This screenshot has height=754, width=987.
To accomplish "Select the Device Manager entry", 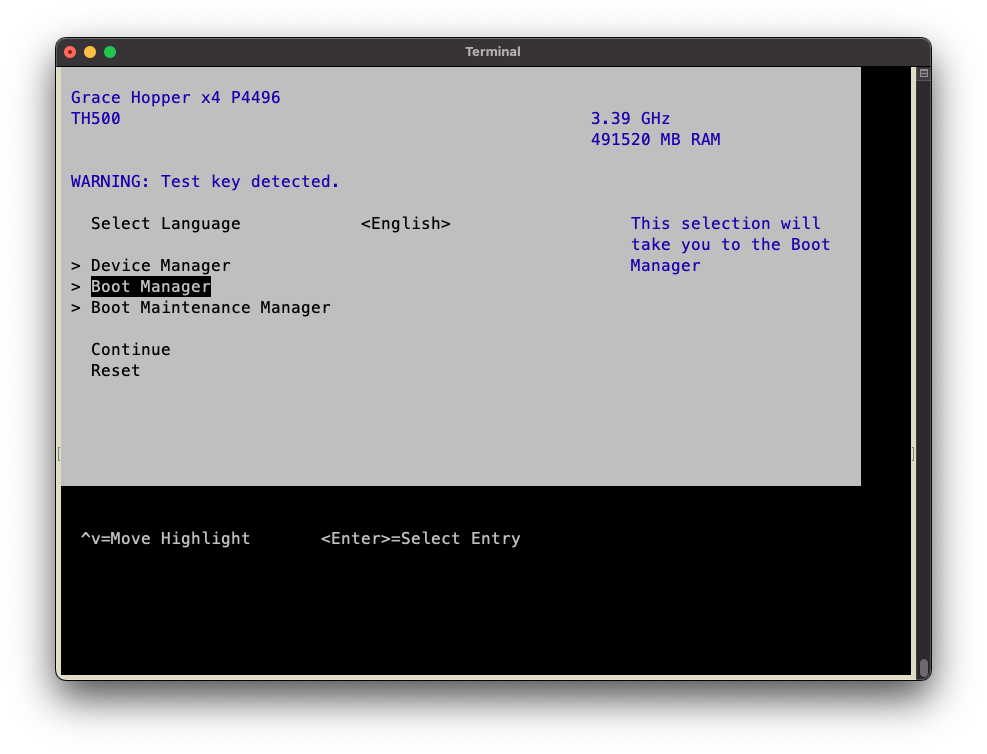I will 160,266.
